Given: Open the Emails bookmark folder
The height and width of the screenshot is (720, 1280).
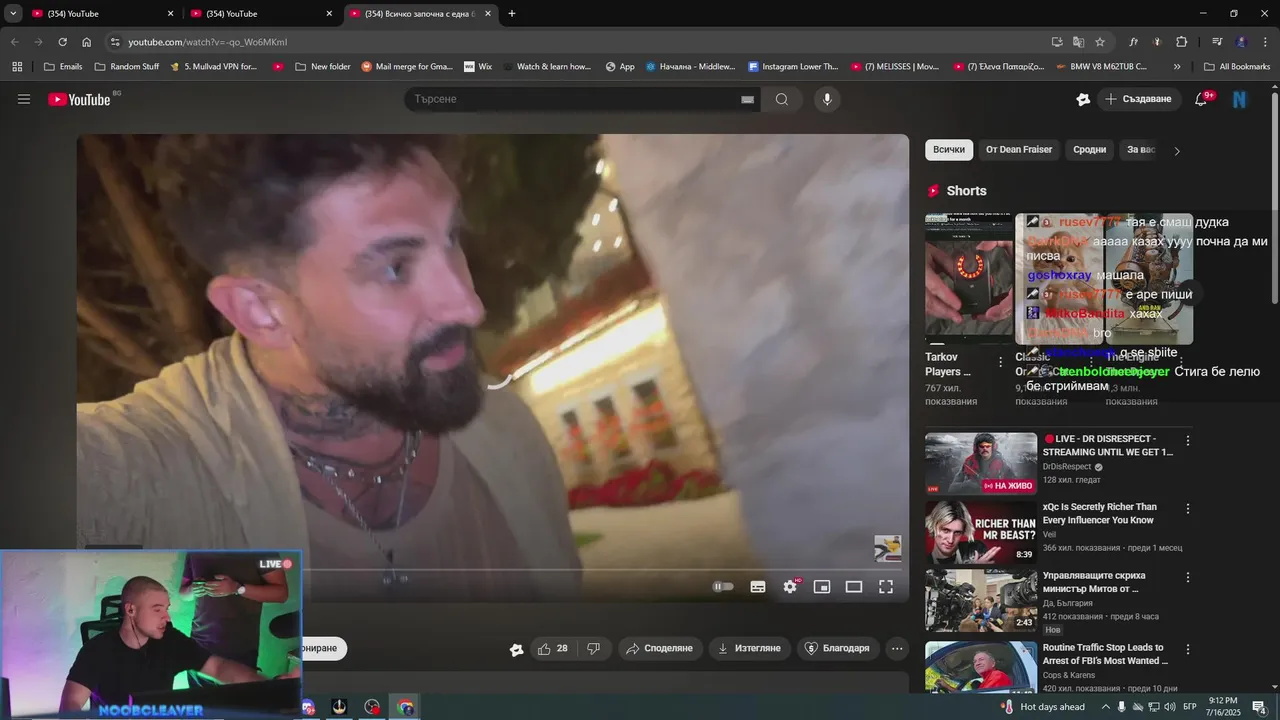Looking at the screenshot, I should pos(63,67).
